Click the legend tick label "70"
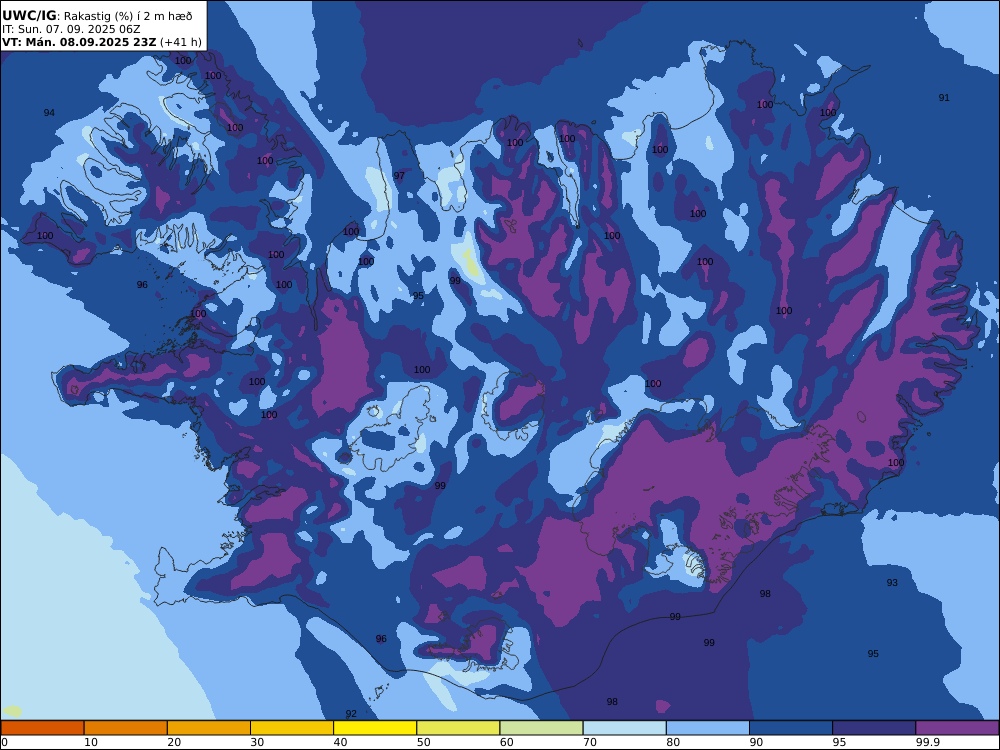The height and width of the screenshot is (750, 1000). coord(590,742)
